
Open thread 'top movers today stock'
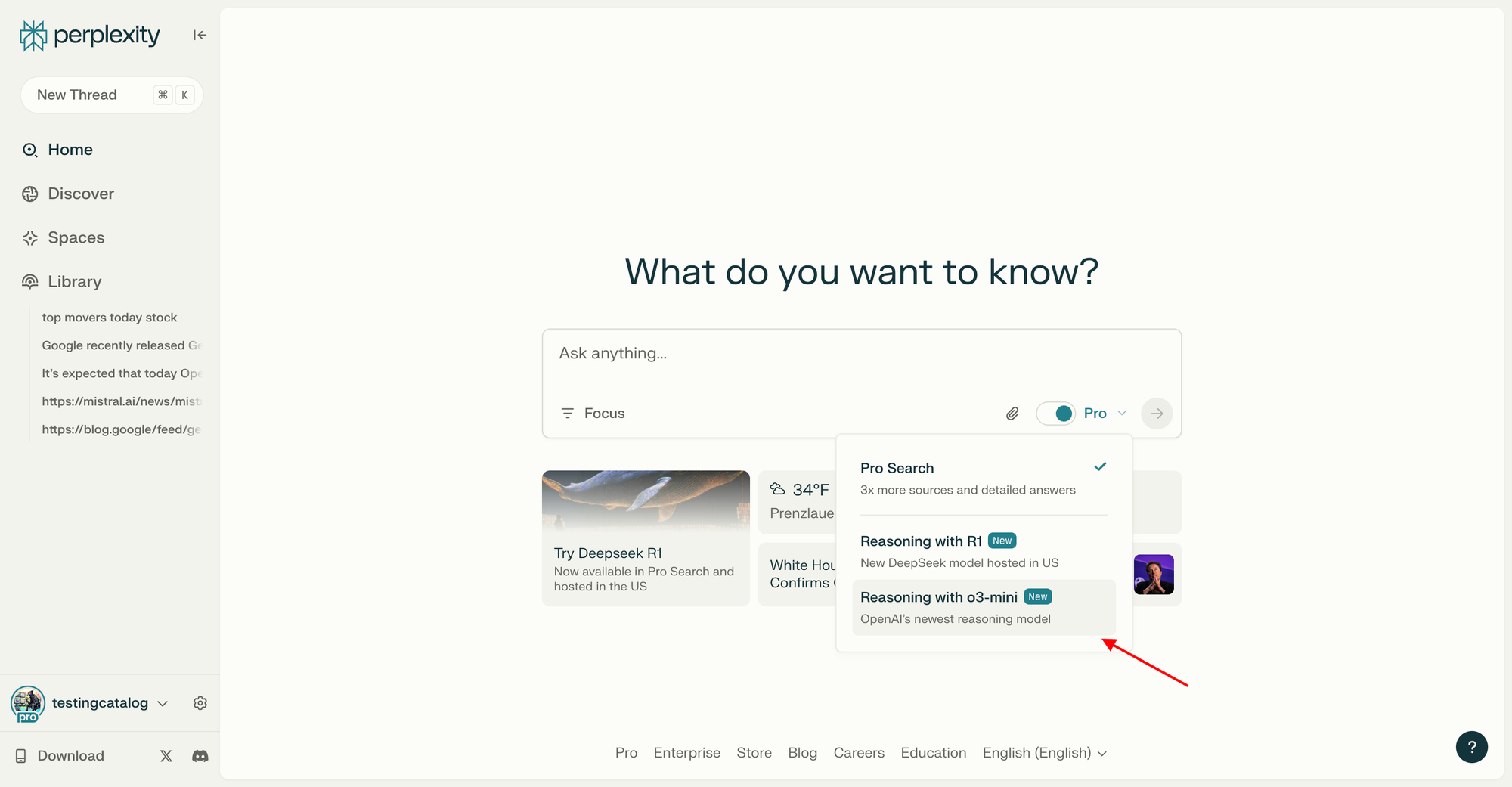click(x=110, y=318)
